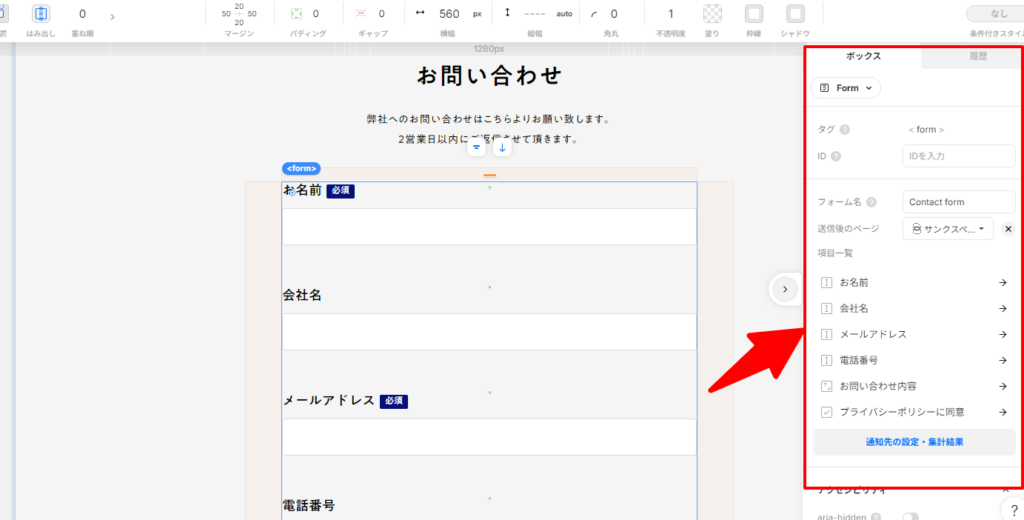The width and height of the screenshot is (1024, 520).
Task: Clear the 送信後のページ selection with X
Action: click(1008, 229)
